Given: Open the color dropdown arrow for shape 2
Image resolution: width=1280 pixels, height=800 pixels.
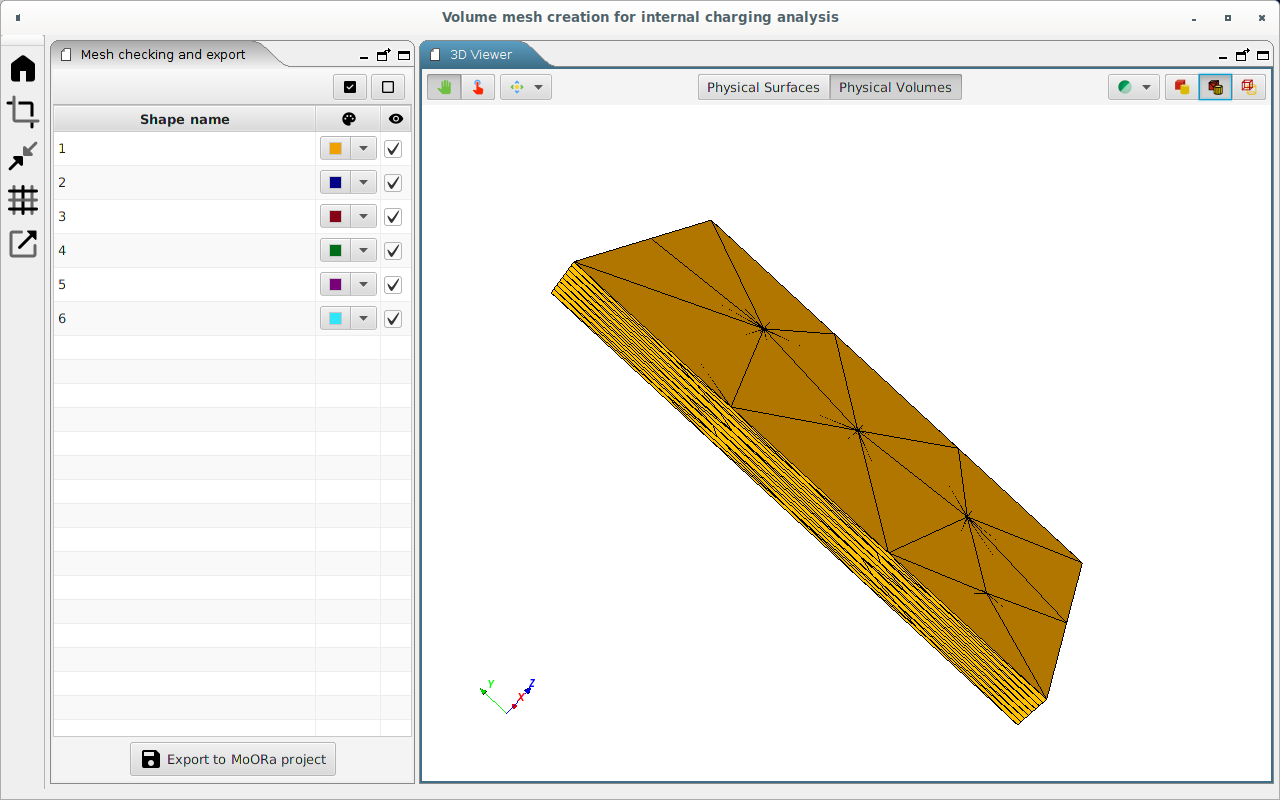Looking at the screenshot, I should tap(363, 183).
